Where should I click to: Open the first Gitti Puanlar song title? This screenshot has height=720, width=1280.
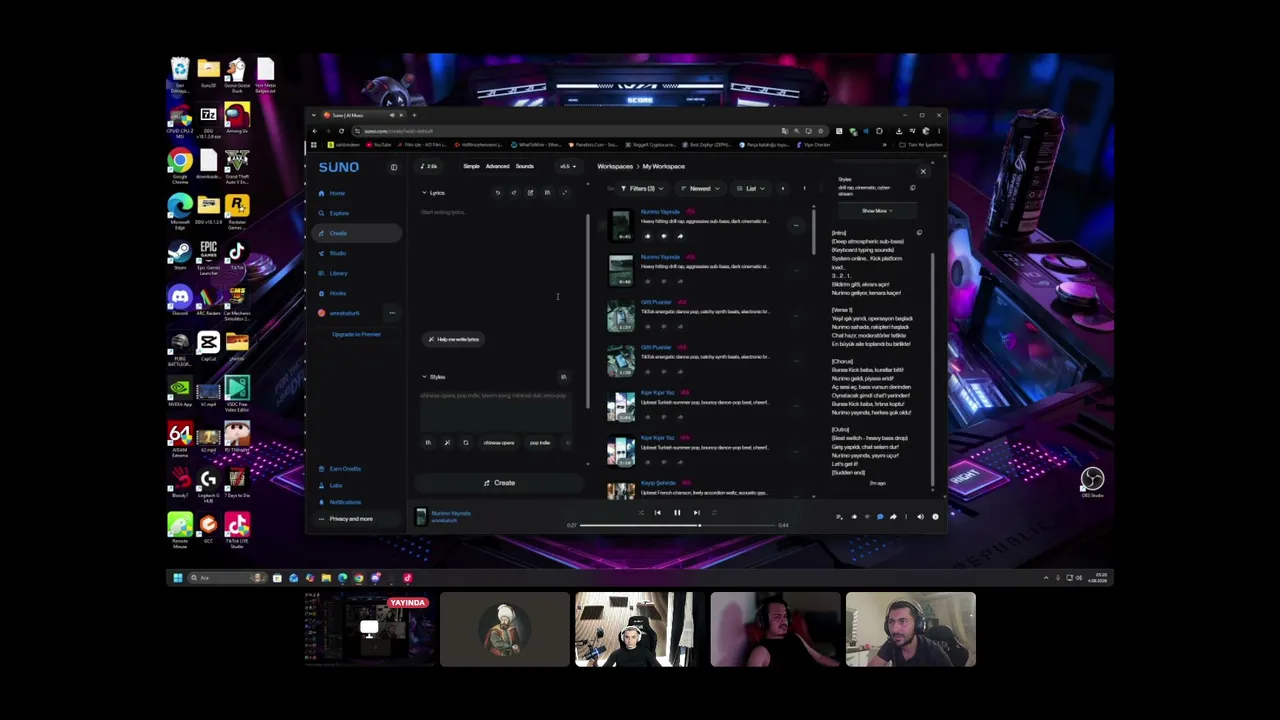coord(656,302)
